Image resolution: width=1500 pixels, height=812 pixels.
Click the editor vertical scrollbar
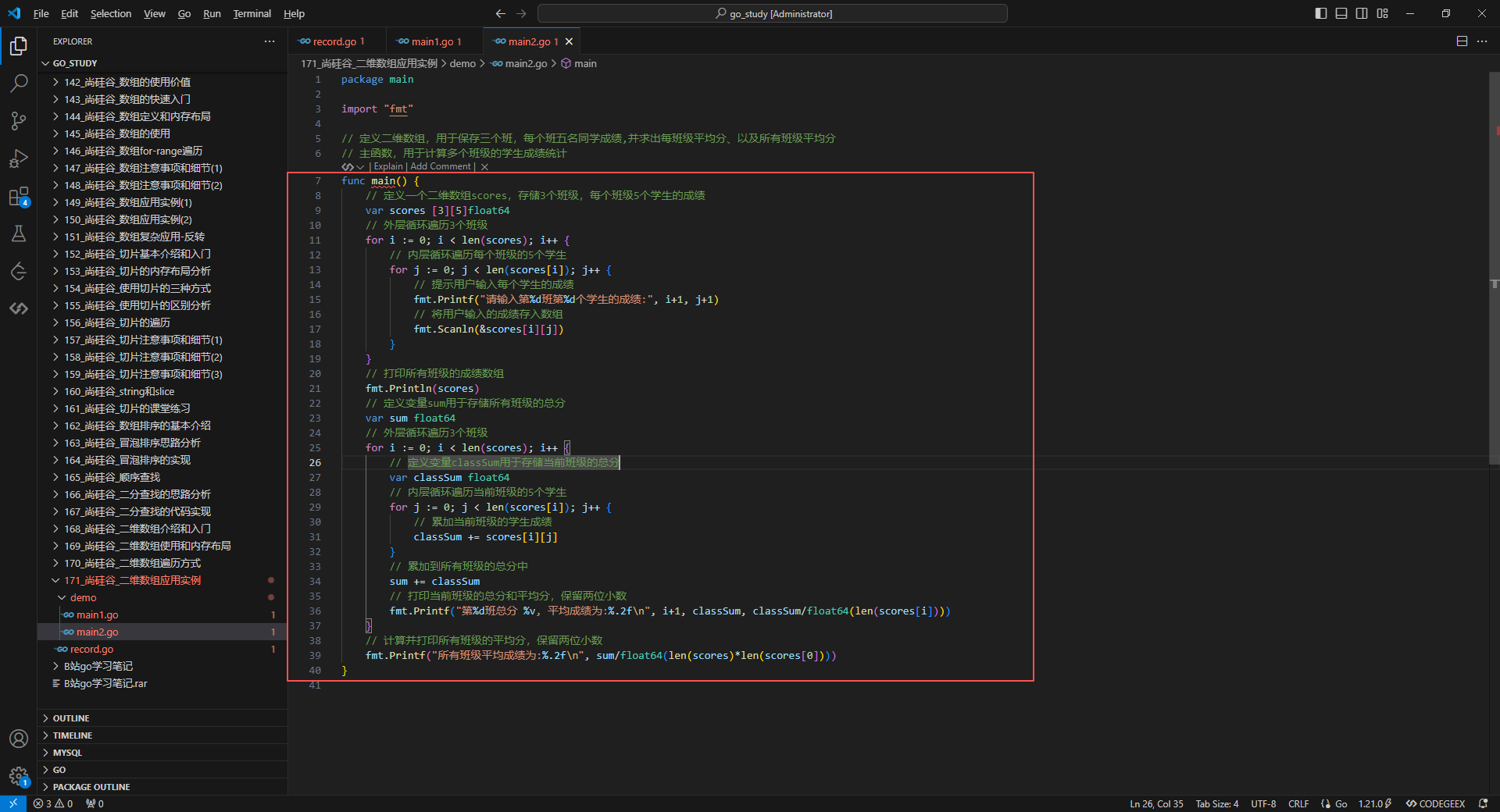pos(1495,269)
